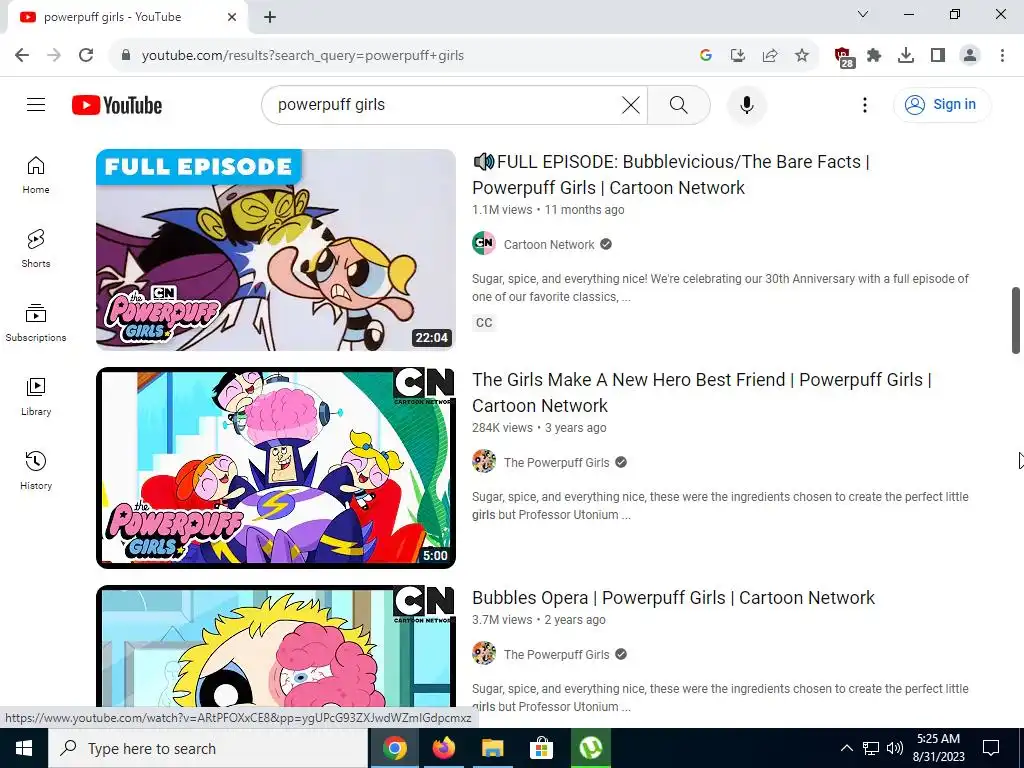Go to the YouTube logo homepage

click(x=117, y=105)
